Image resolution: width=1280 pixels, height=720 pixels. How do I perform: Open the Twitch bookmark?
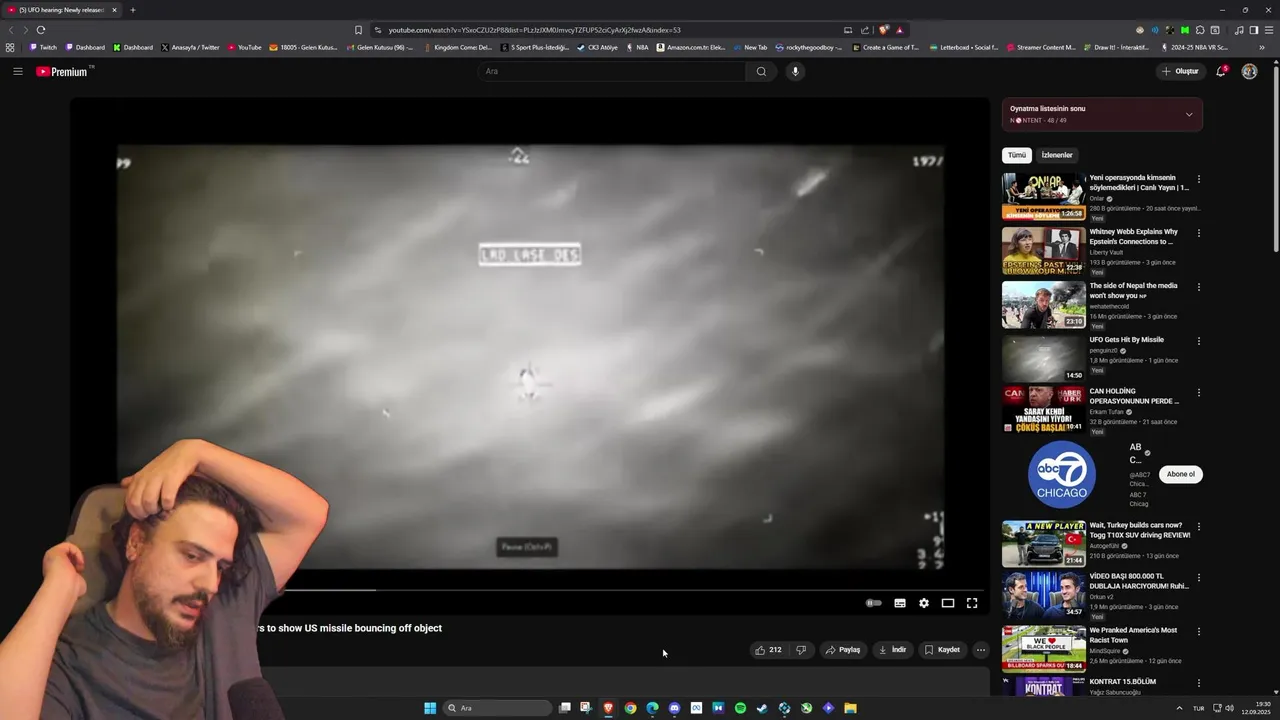pyautogui.click(x=43, y=47)
